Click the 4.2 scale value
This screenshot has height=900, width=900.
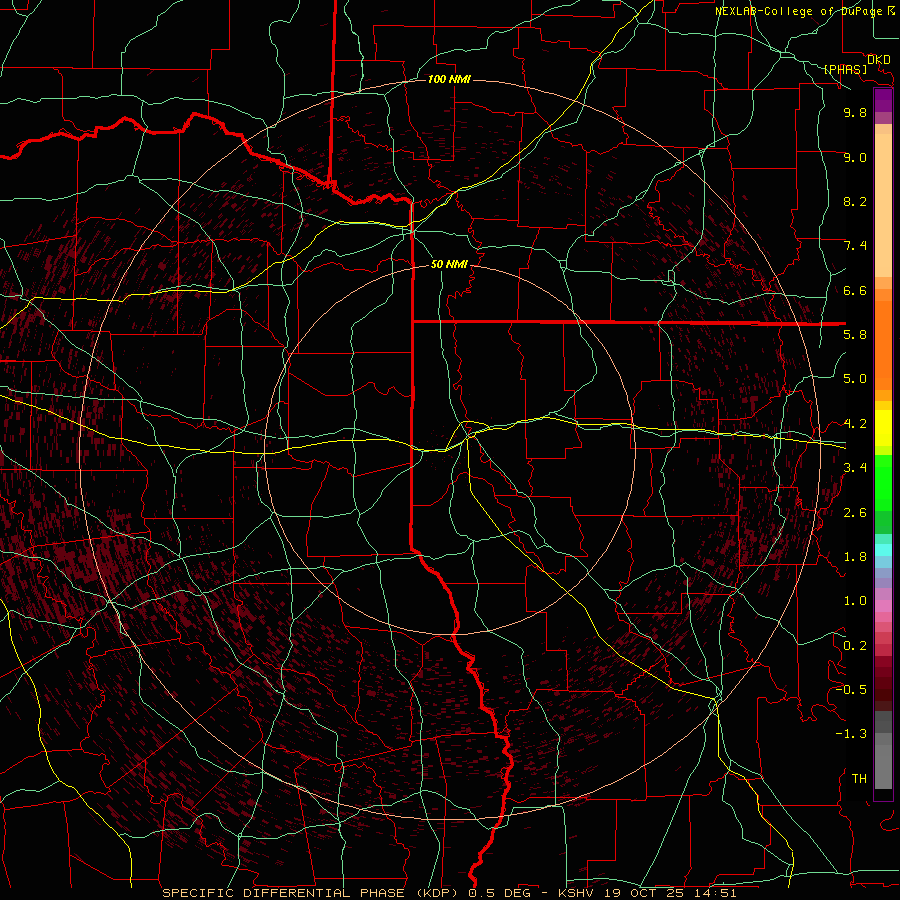855,424
